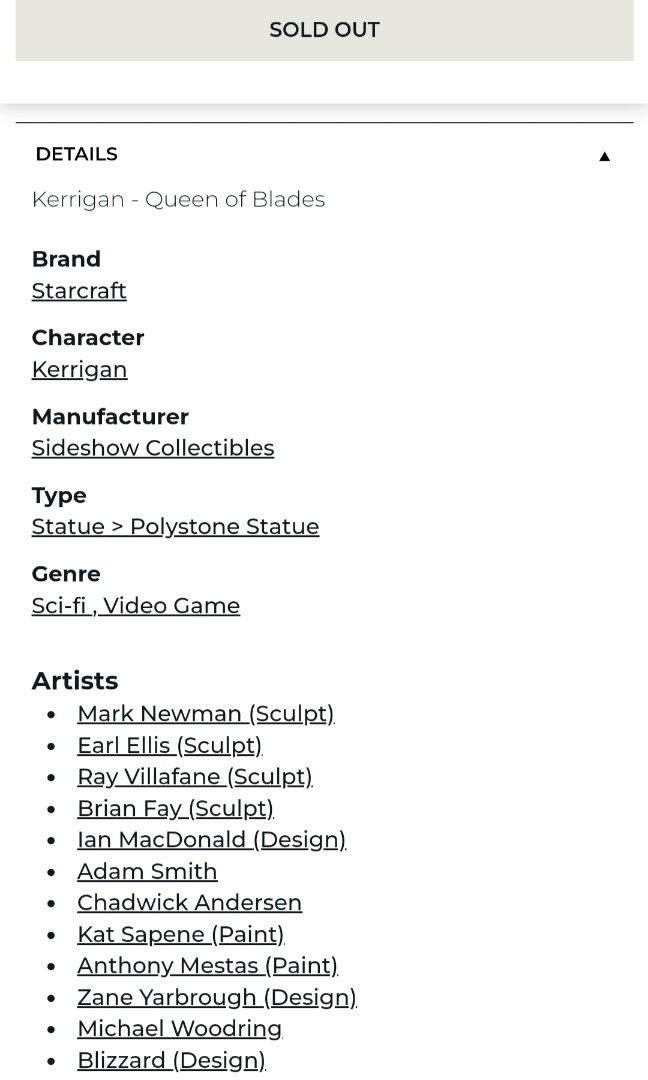Open Brian Fay's sculpt link
Image resolution: width=648 pixels, height=1080 pixels.
click(175, 808)
